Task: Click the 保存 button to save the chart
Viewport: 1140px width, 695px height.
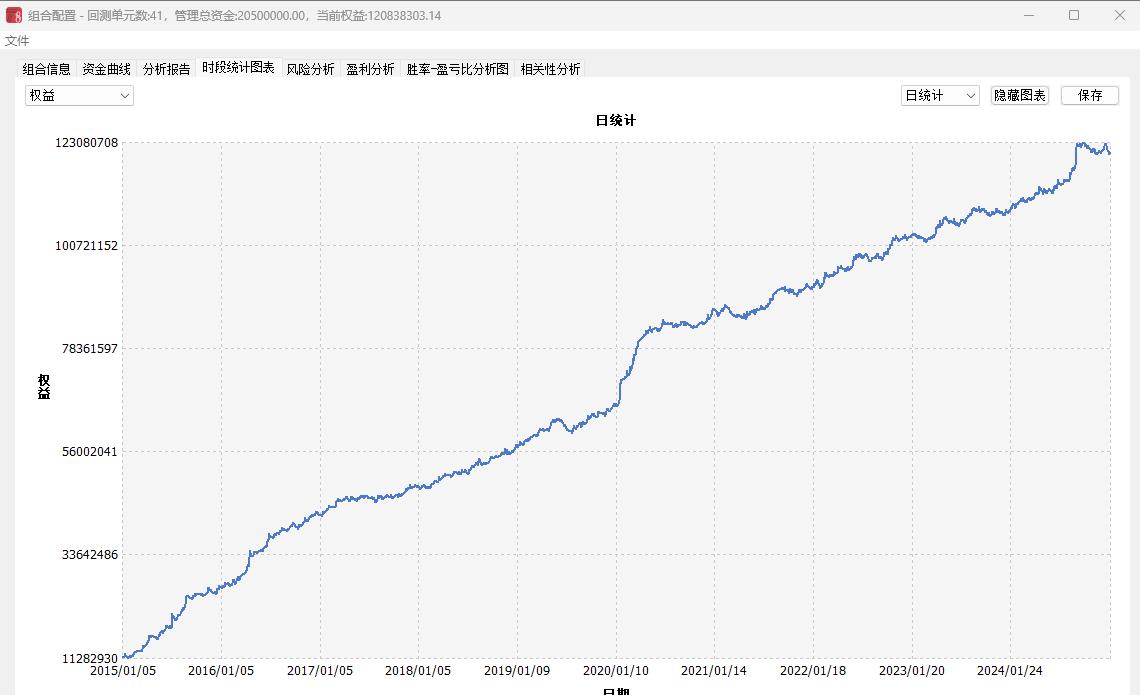Action: 1090,94
